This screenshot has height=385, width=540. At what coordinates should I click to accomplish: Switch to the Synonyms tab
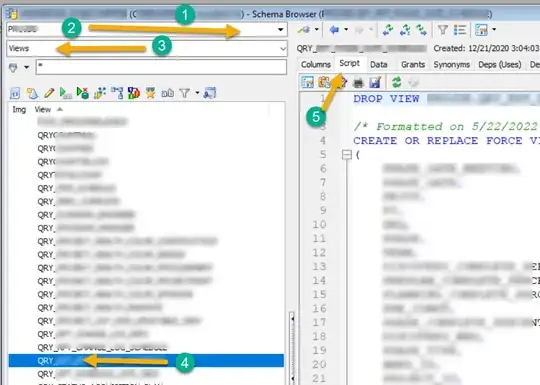451,65
